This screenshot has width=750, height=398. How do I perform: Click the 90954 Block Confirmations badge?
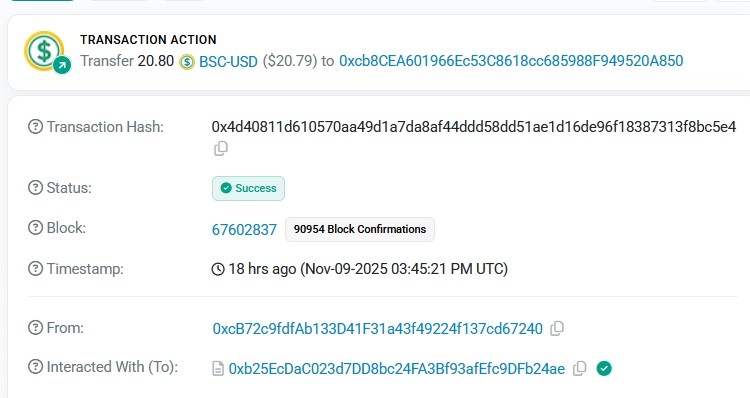(x=360, y=229)
